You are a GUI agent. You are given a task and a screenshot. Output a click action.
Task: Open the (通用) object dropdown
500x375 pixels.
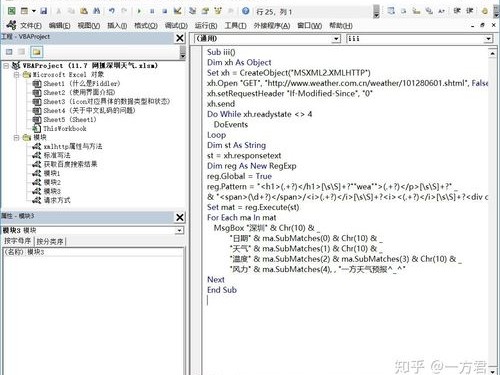tap(336, 39)
